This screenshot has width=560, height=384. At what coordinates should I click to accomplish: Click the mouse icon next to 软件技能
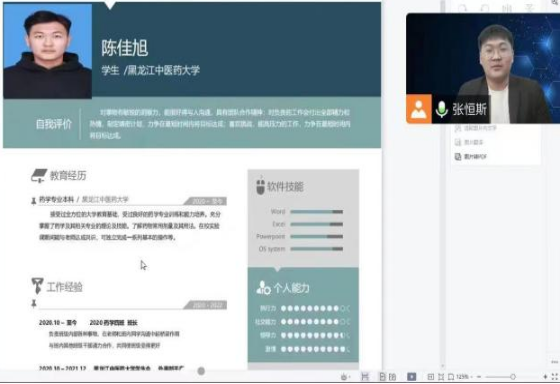[x=260, y=187]
